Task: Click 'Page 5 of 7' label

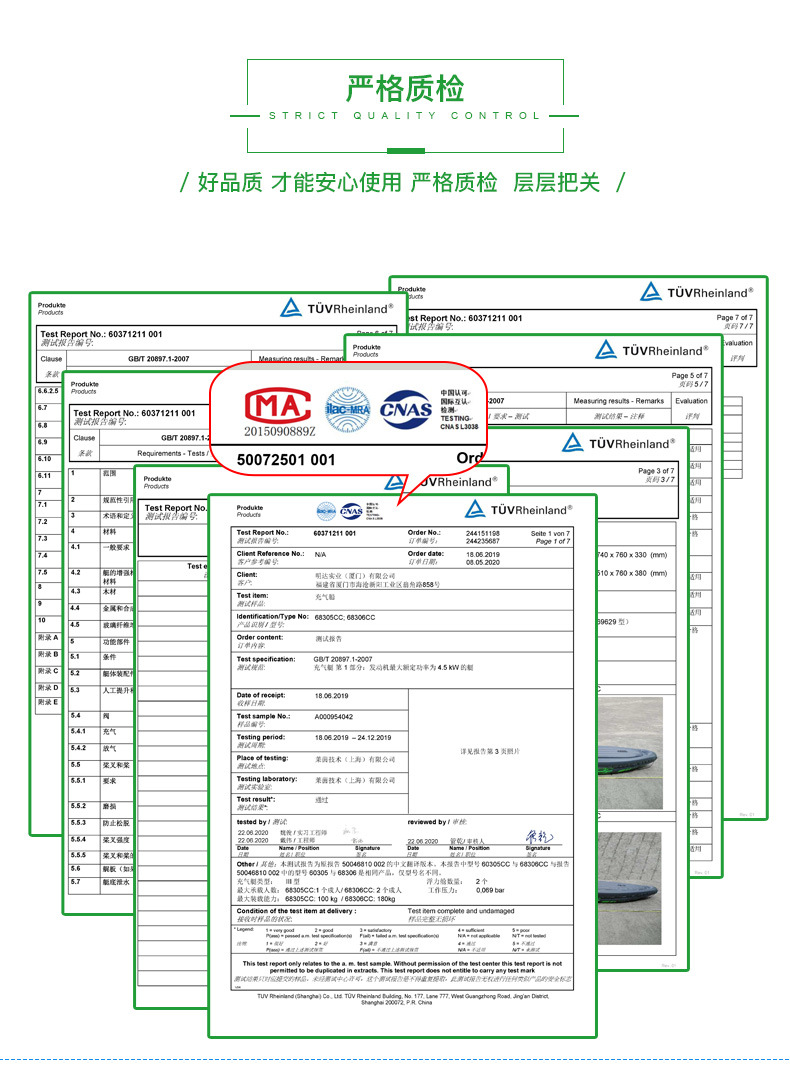Action: tap(690, 375)
